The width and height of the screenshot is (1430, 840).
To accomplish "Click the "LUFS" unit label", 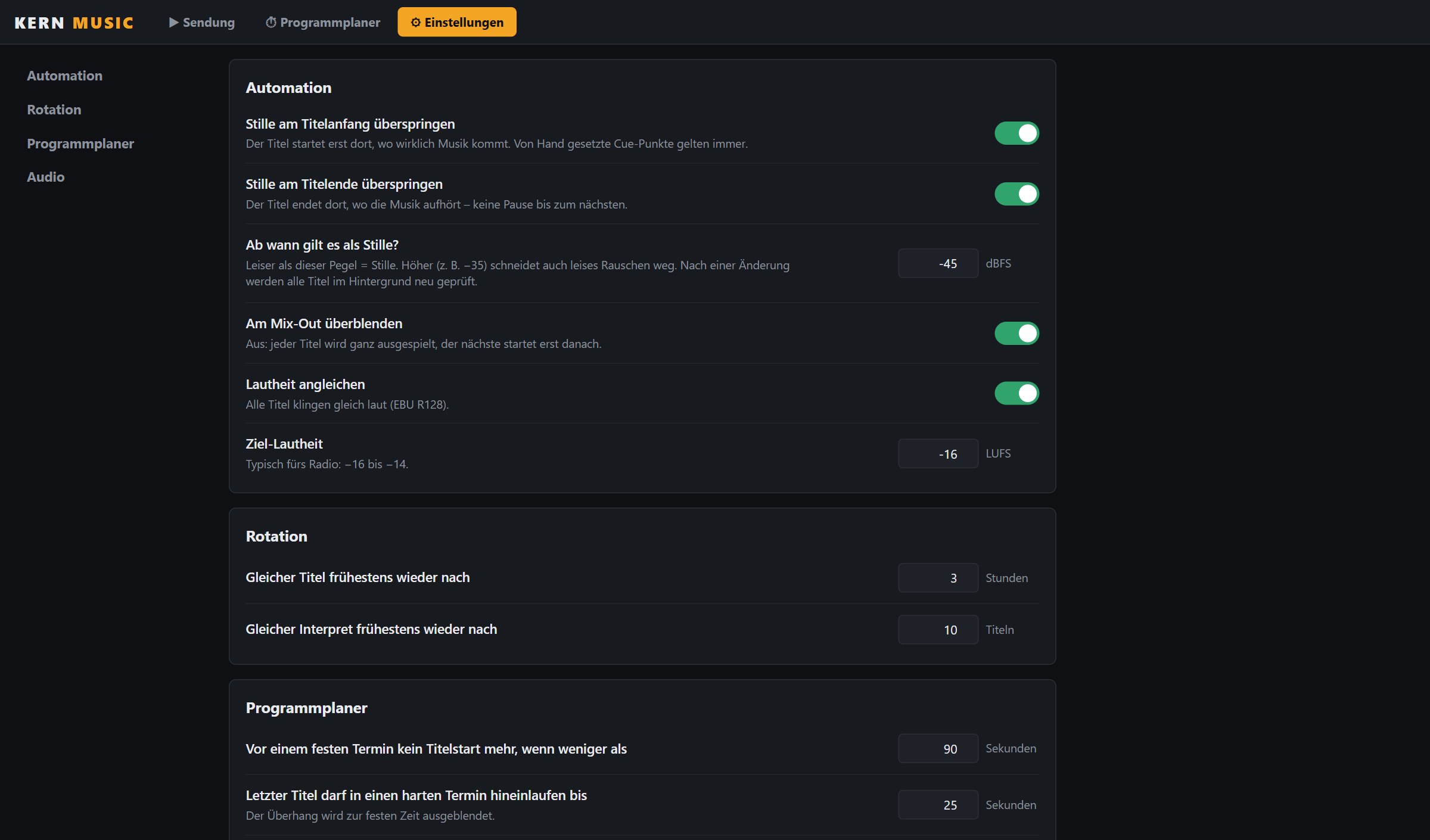I will pos(998,453).
